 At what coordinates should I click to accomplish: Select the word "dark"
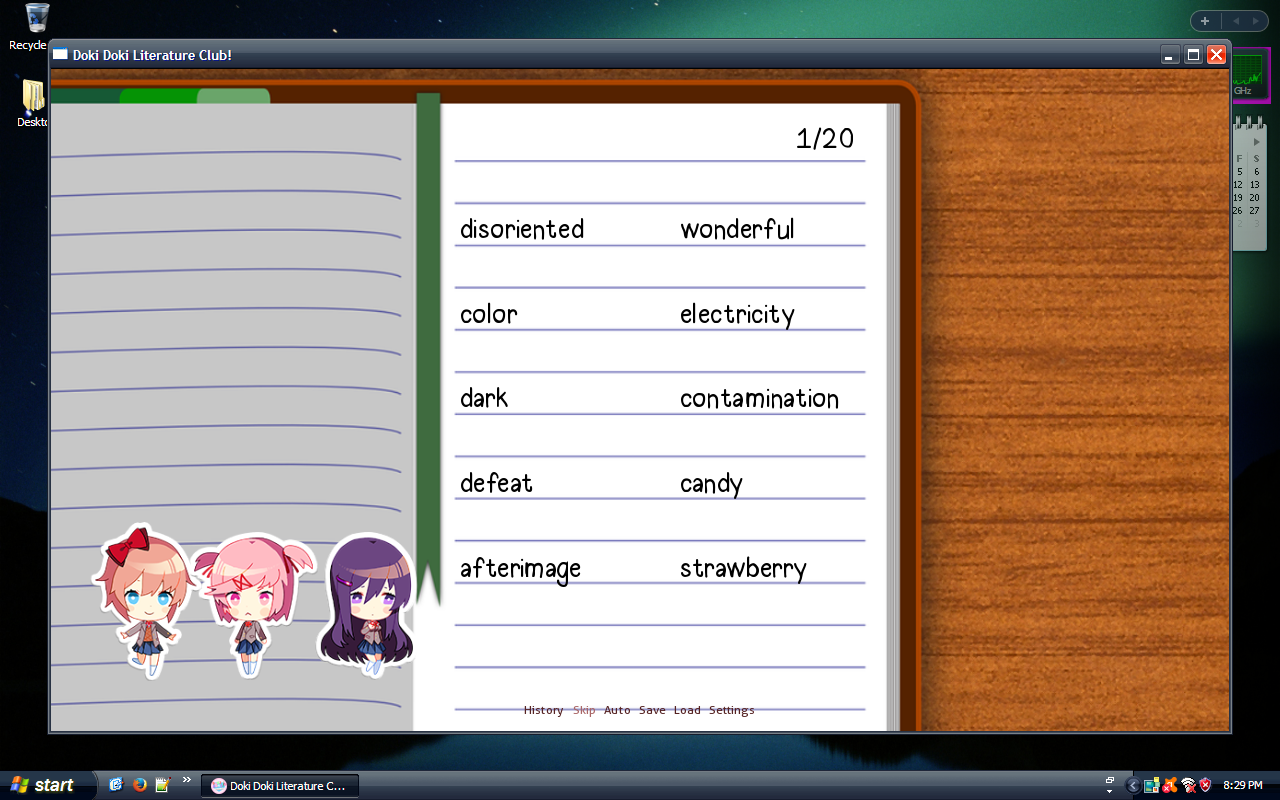click(484, 398)
